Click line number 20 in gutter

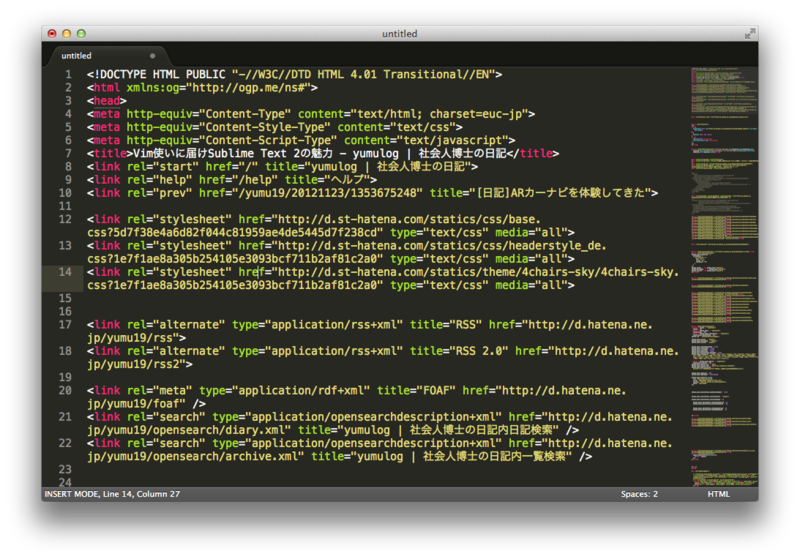[65, 390]
